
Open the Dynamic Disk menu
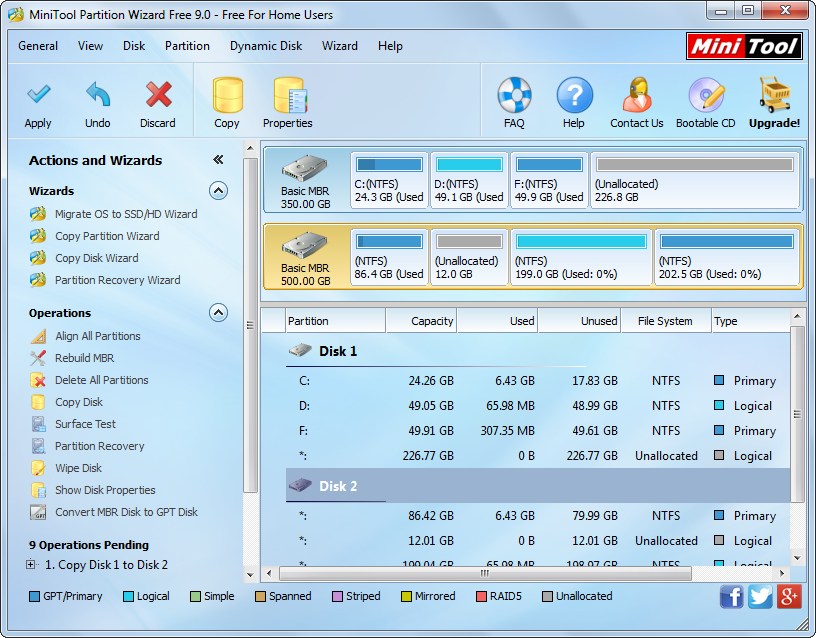click(x=266, y=46)
